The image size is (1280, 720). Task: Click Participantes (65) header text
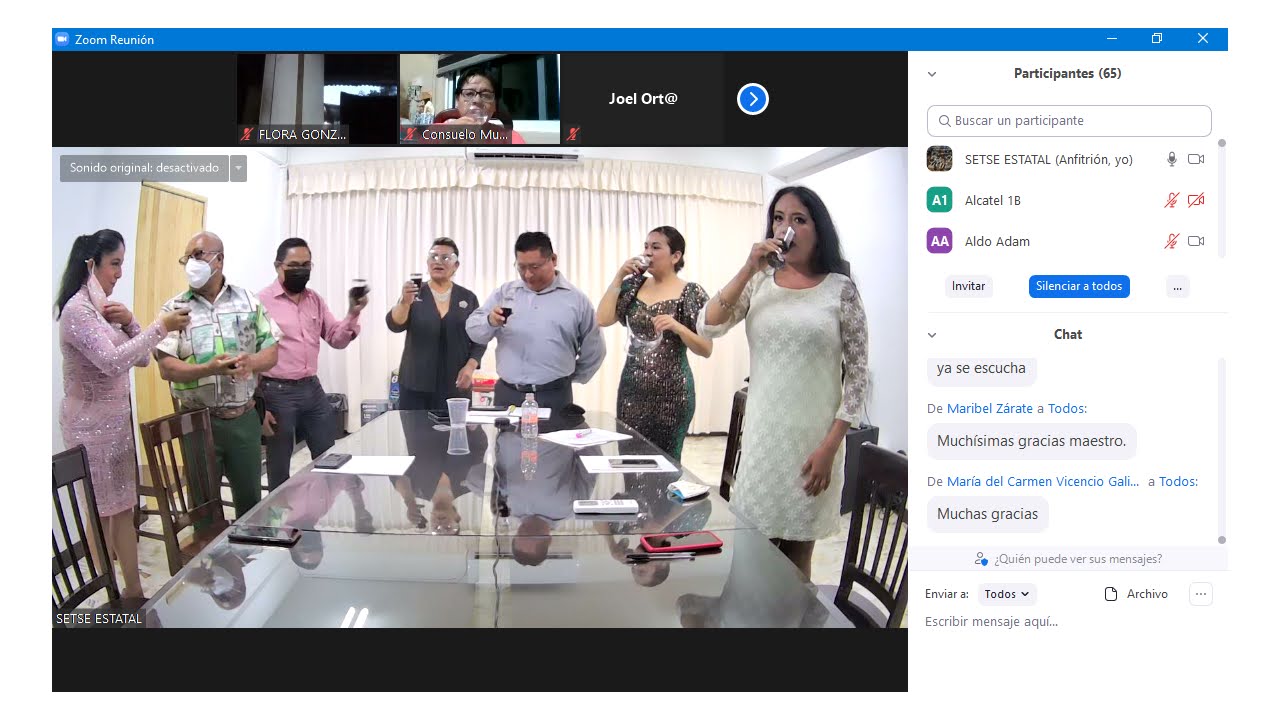[x=1067, y=74]
